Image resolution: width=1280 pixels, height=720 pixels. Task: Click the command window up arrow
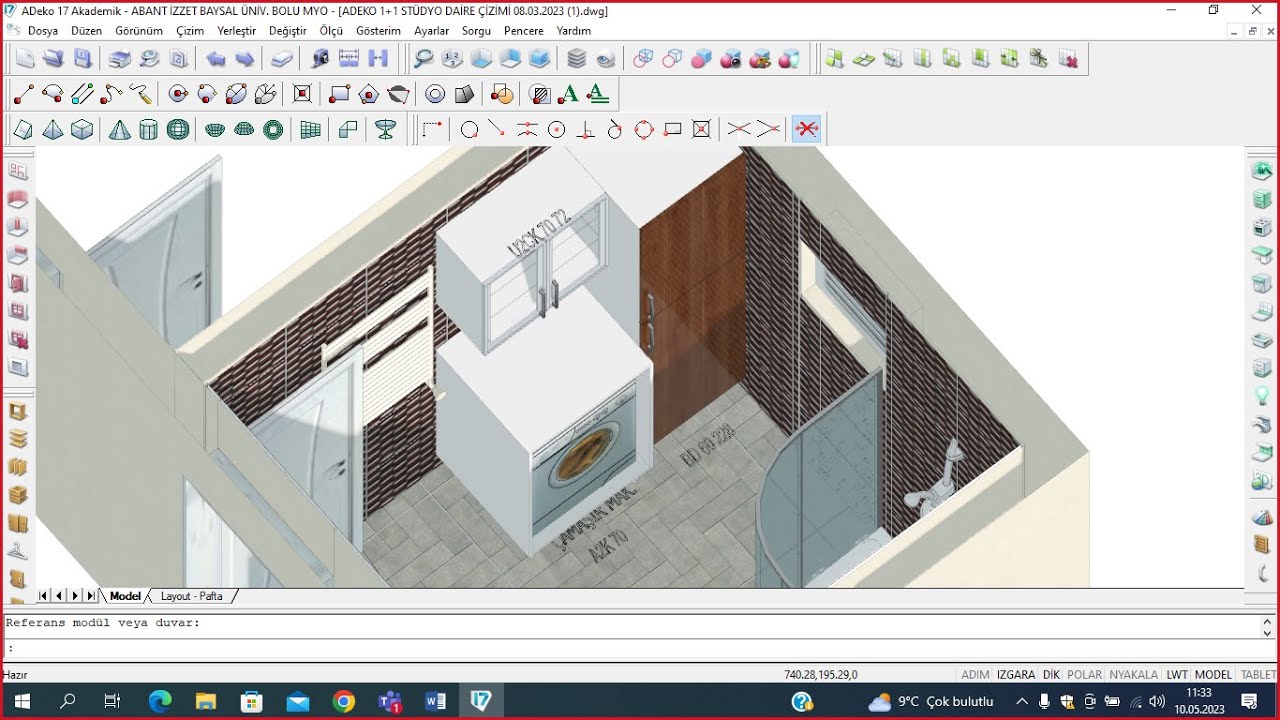point(1268,621)
